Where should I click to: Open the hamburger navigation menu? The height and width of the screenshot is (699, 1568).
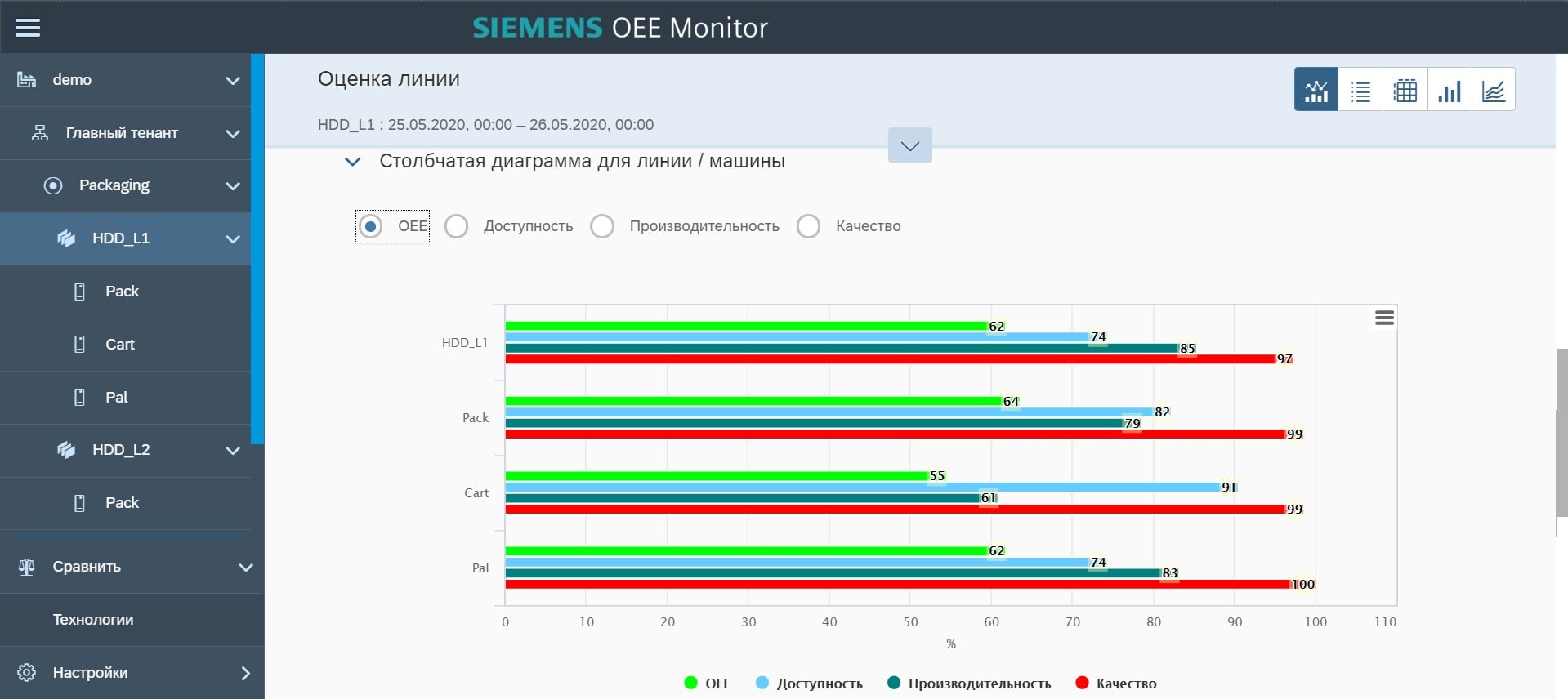(28, 28)
